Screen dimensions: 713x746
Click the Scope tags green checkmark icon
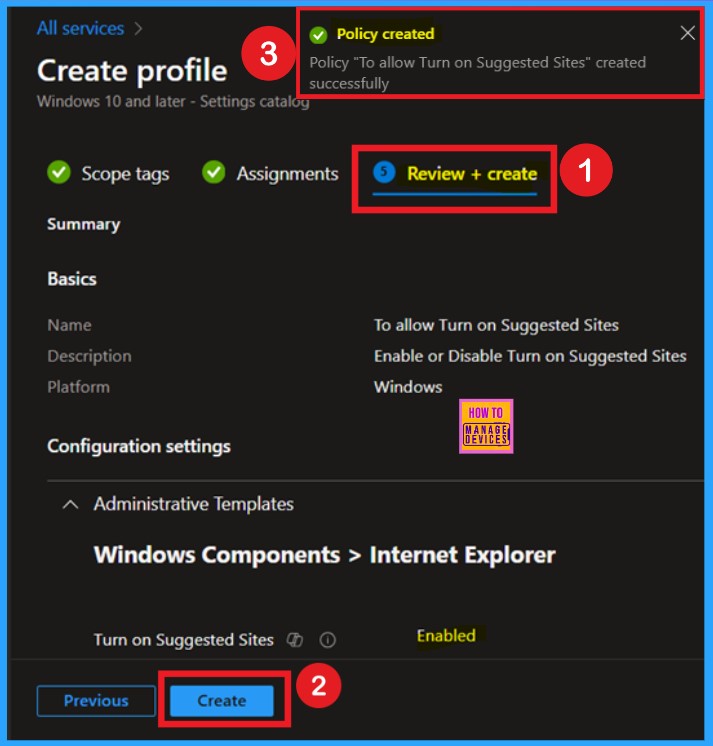point(59,172)
